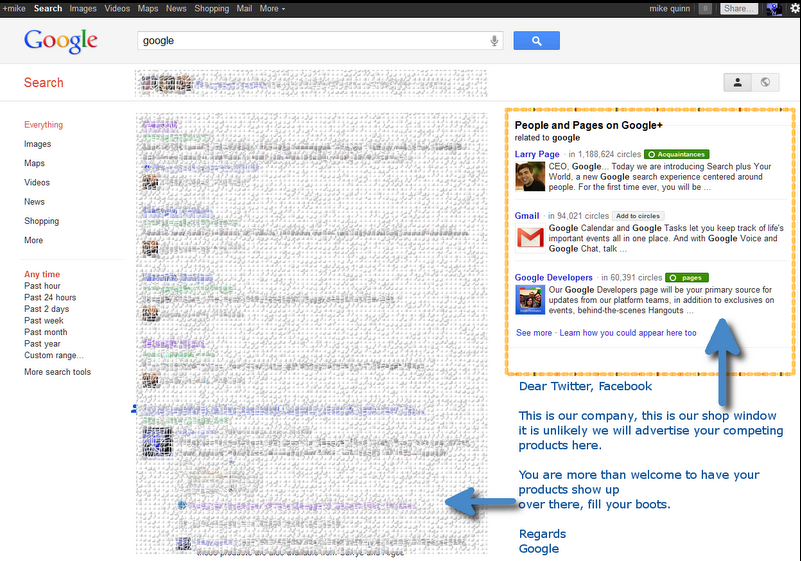Click the red Search heading

pyautogui.click(x=43, y=83)
